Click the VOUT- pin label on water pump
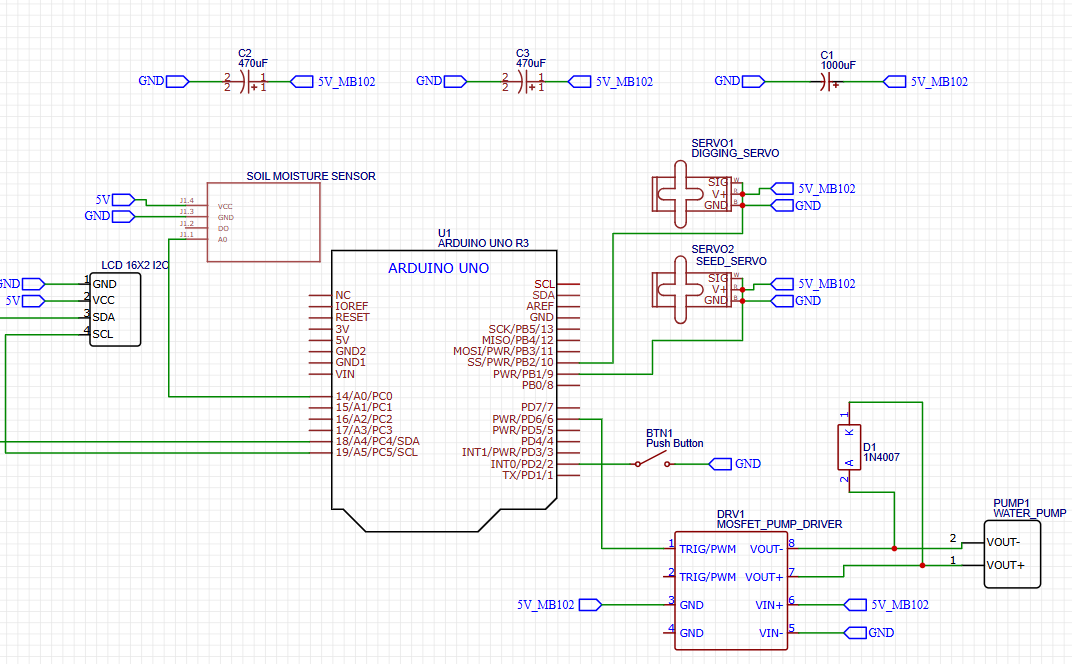 (1003, 542)
